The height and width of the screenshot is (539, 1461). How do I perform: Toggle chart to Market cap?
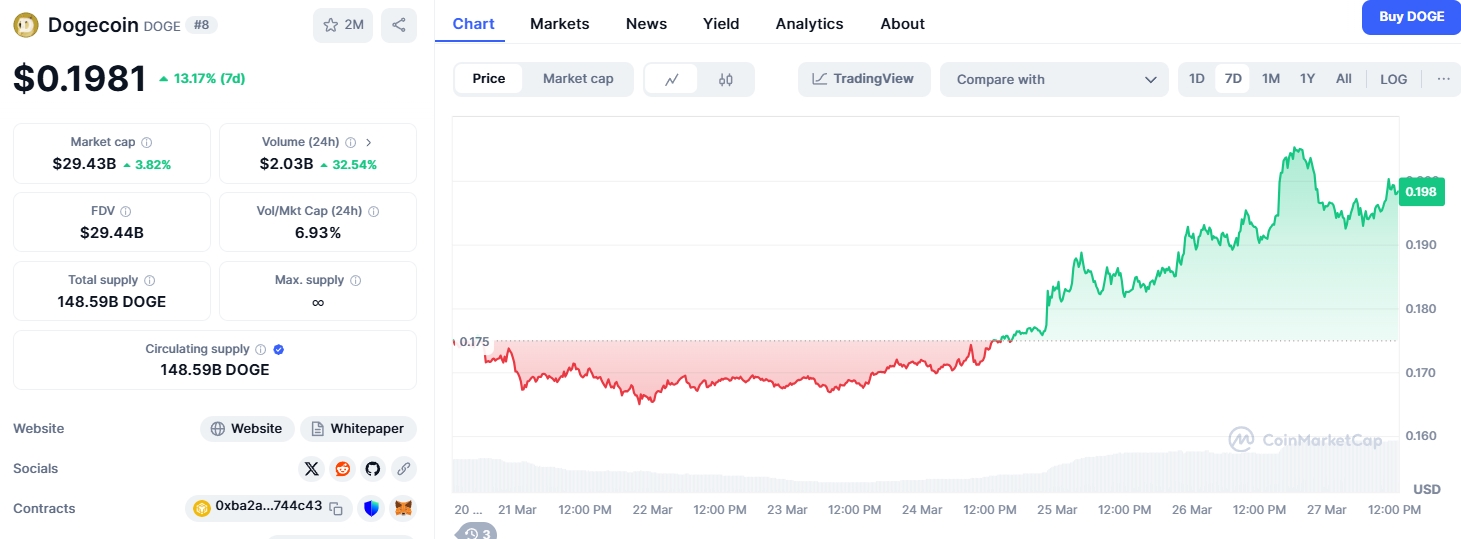click(578, 79)
